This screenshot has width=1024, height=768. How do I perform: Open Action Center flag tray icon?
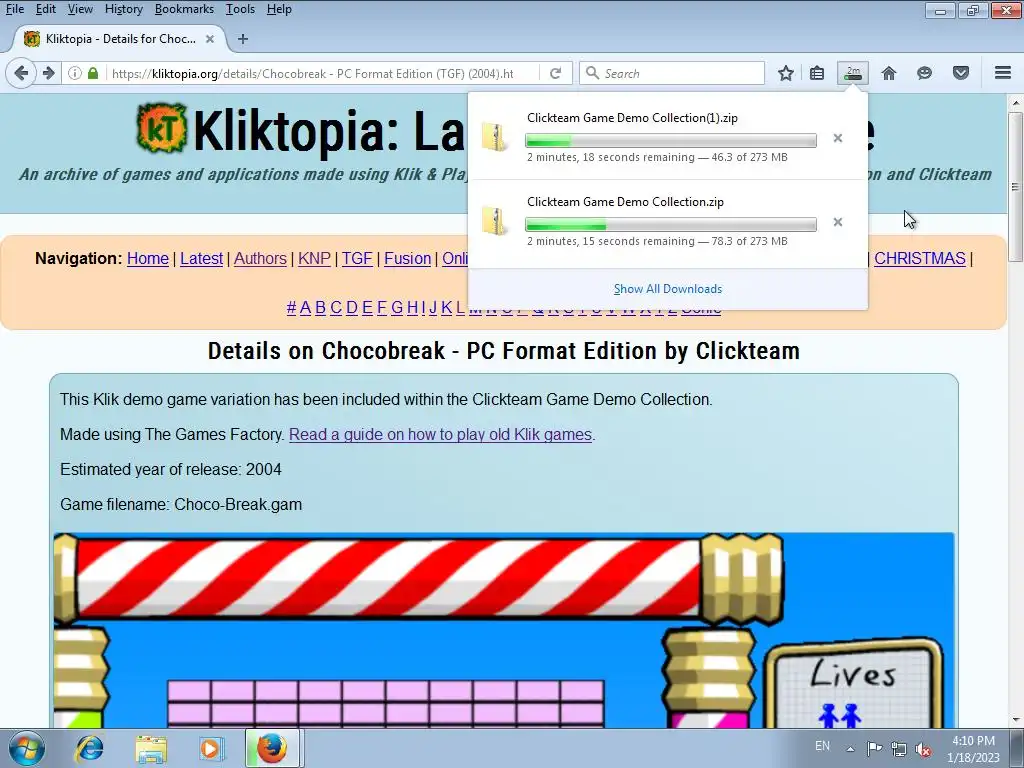[x=874, y=749]
